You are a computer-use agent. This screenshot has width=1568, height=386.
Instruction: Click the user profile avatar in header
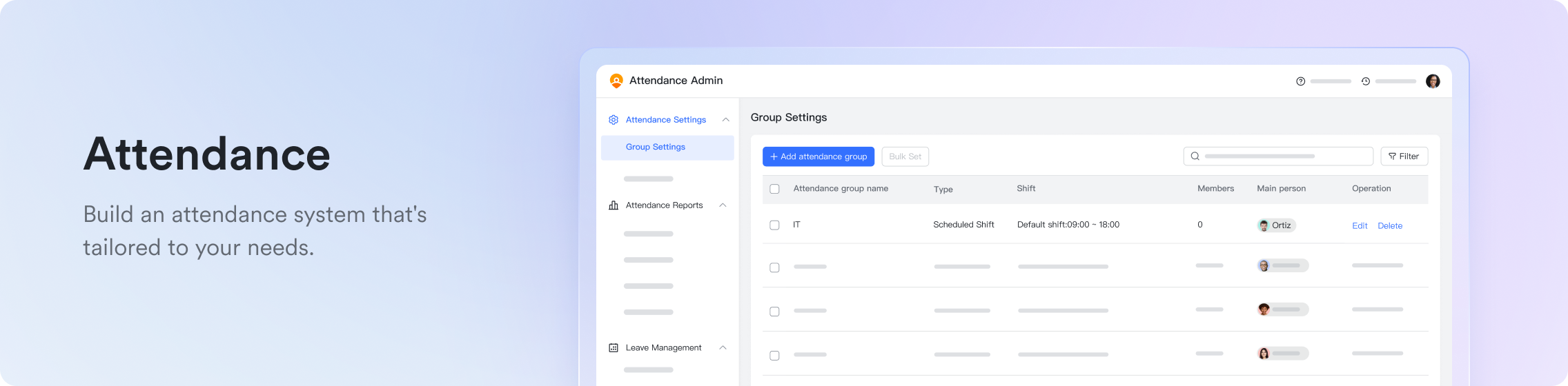[x=1433, y=81]
